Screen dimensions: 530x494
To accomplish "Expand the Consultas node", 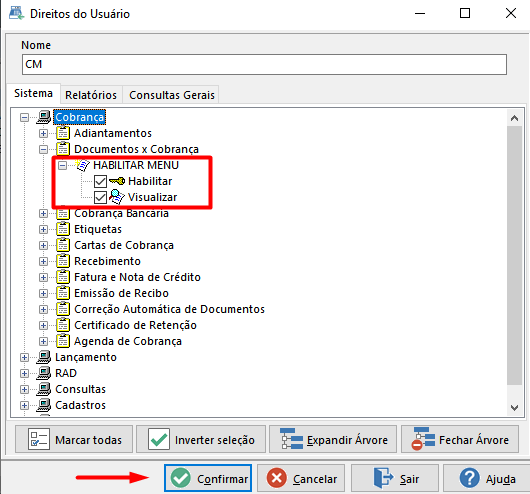I will 24,389.
